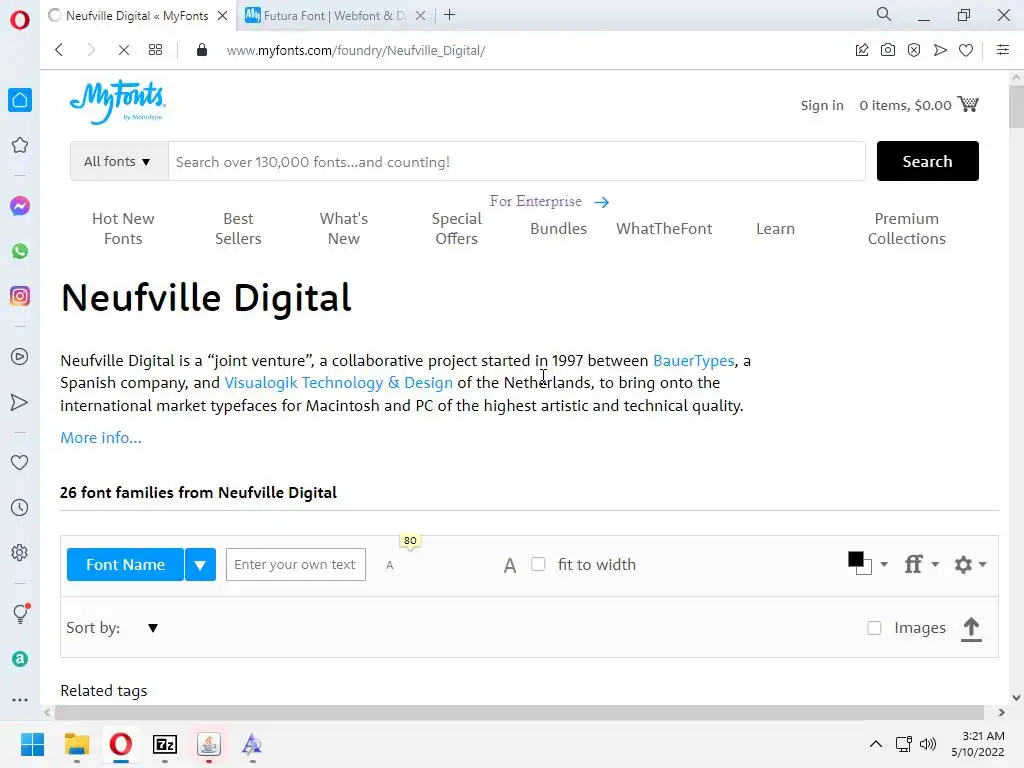Open Bundles menu item
The image size is (1024, 768).
558,229
